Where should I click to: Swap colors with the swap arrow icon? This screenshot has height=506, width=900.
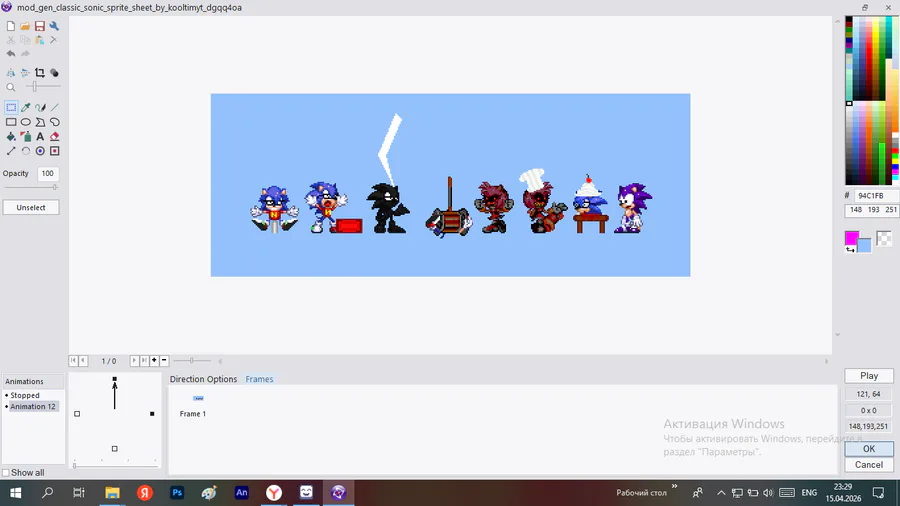(850, 250)
